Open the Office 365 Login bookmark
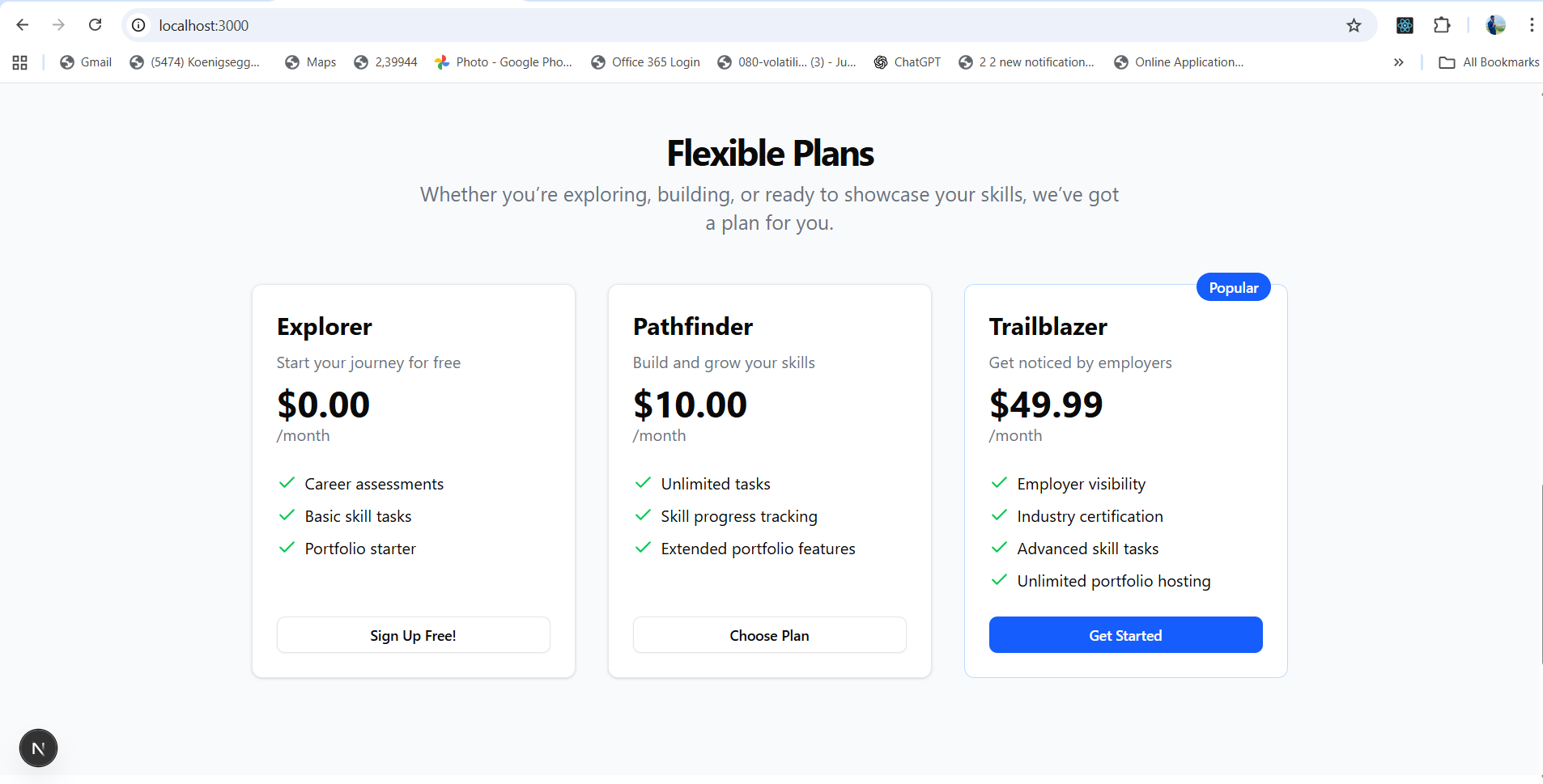The height and width of the screenshot is (784, 1543). point(646,62)
